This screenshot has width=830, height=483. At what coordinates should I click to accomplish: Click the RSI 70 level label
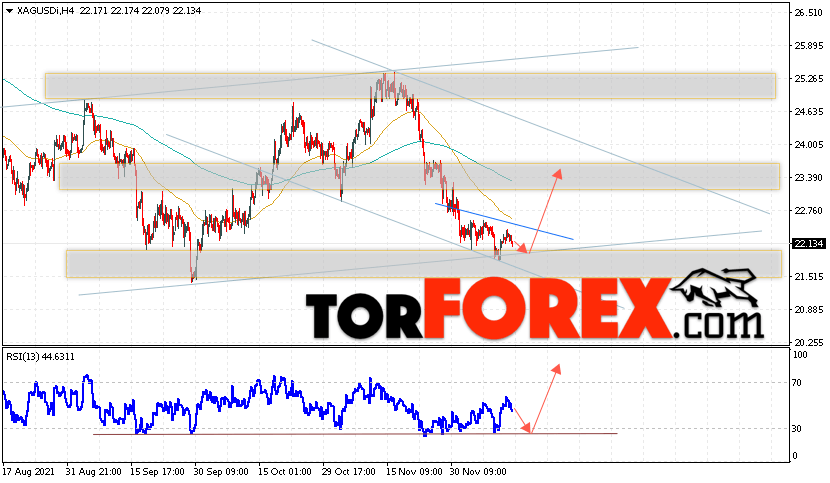[x=797, y=382]
